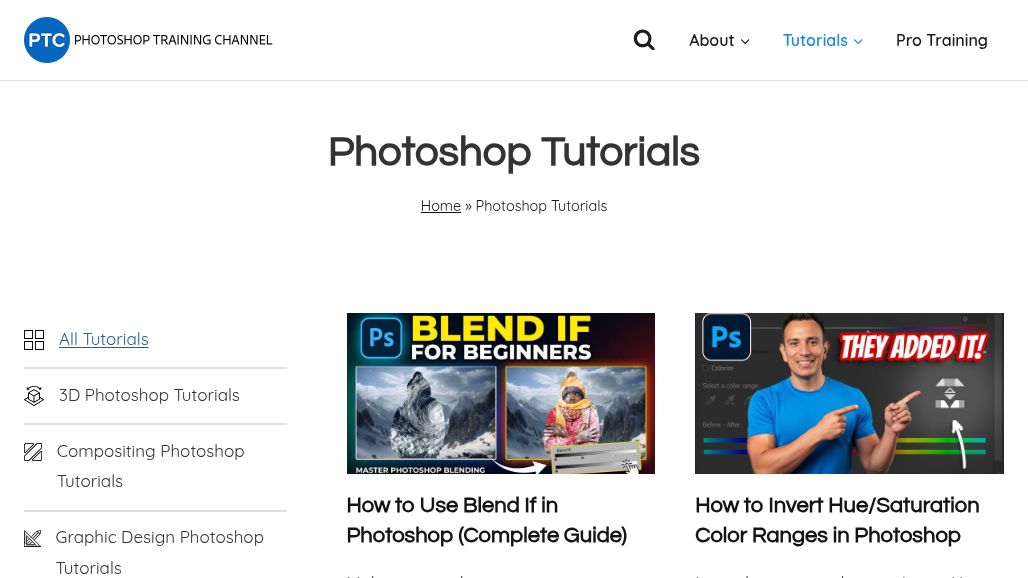Viewport: 1028px width, 578px height.
Task: Expand the Tutorials dropdown chevron
Action: [857, 41]
